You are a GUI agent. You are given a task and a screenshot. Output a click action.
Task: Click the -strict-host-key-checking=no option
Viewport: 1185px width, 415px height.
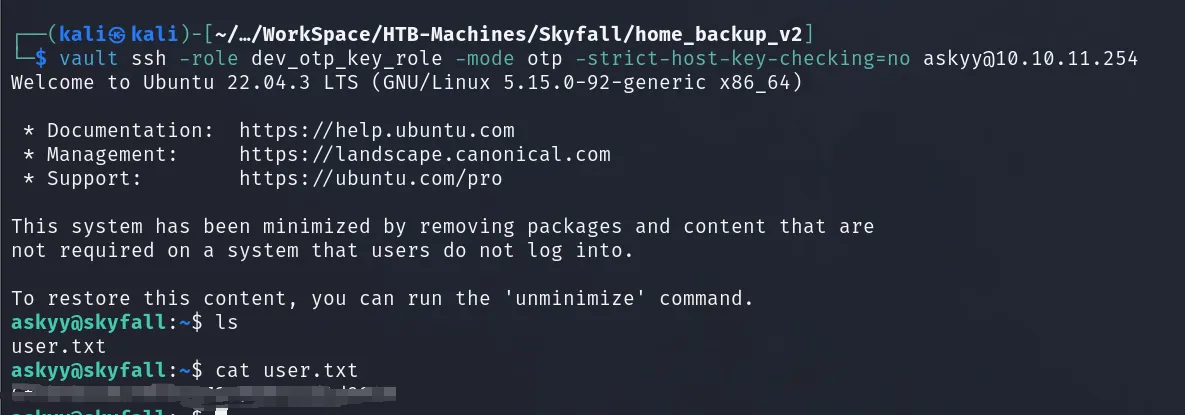743,58
